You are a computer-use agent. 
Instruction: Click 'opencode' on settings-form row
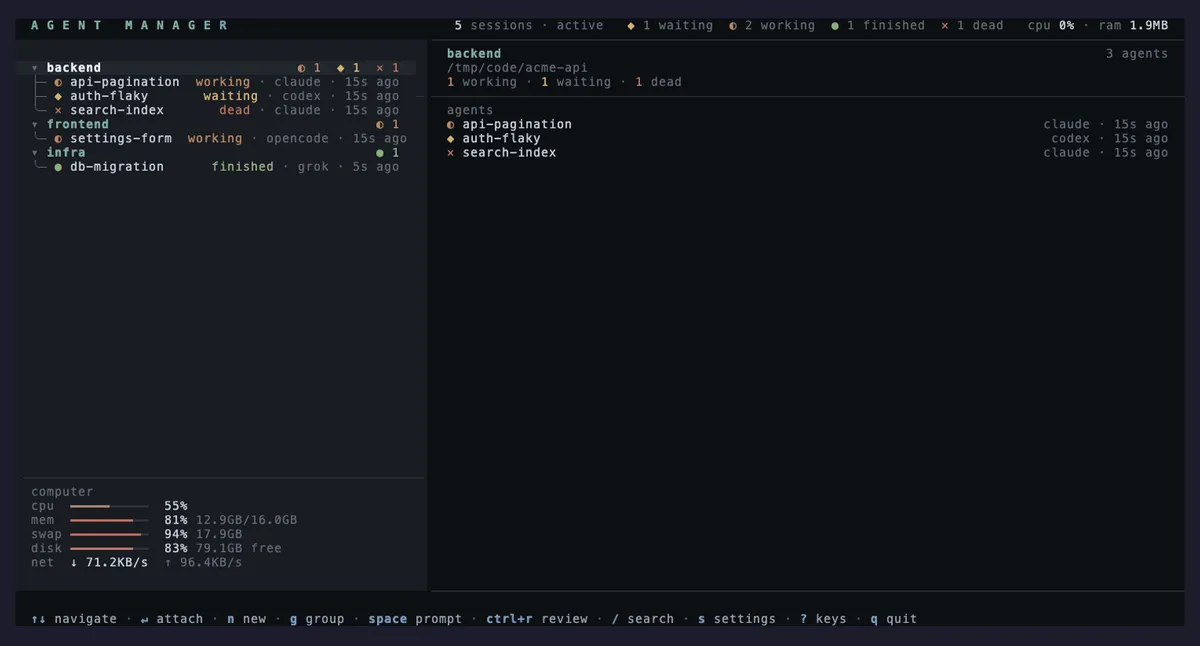click(297, 138)
